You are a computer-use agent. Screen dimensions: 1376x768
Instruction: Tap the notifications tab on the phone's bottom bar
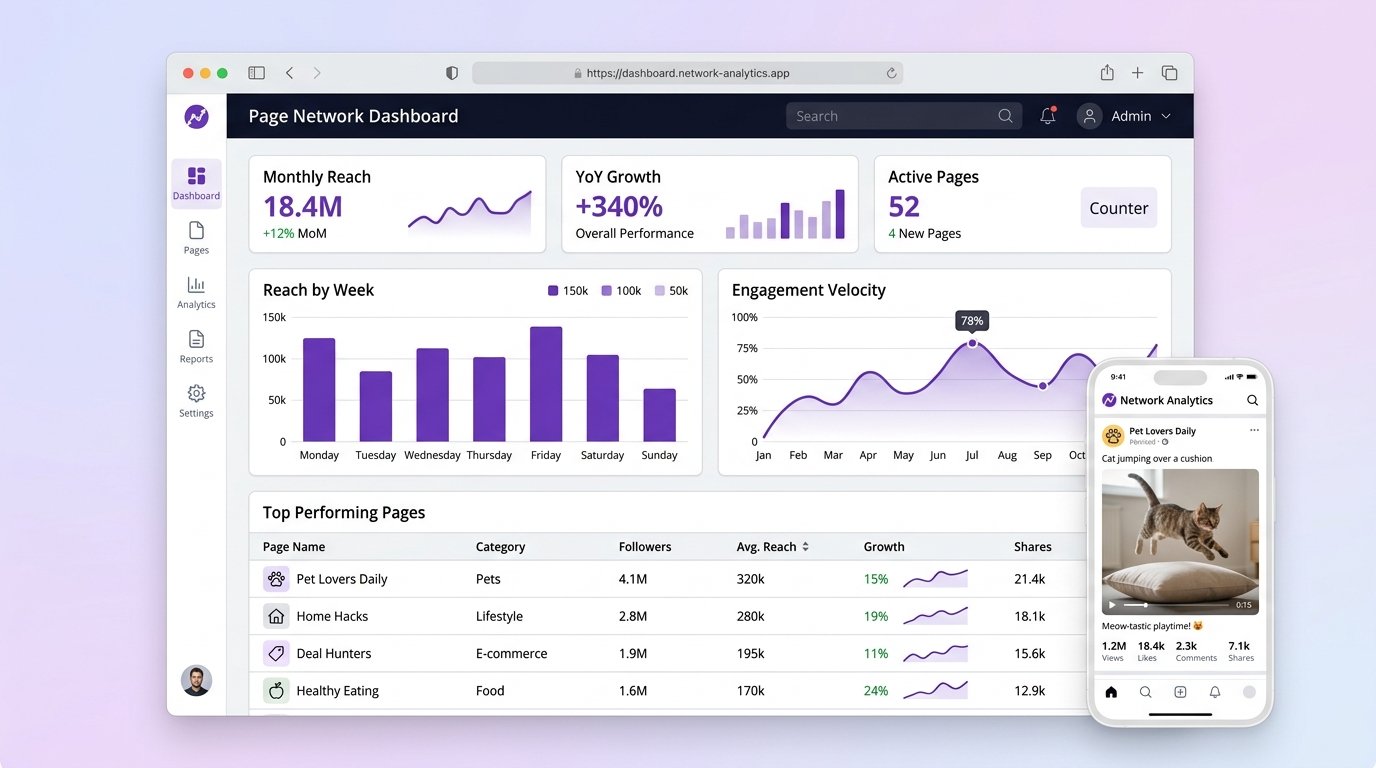click(x=1215, y=692)
